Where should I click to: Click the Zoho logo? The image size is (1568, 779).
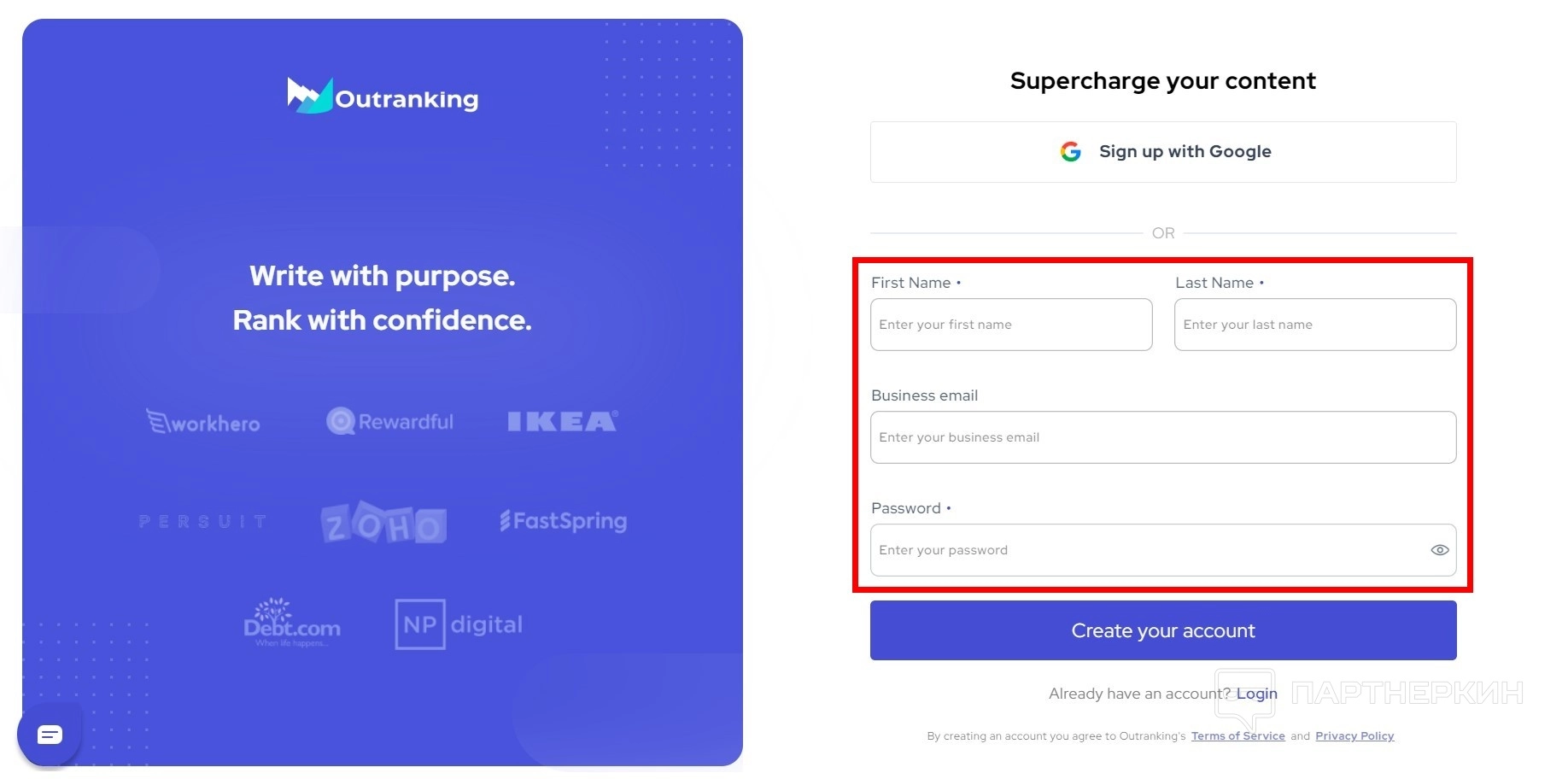coord(383,523)
